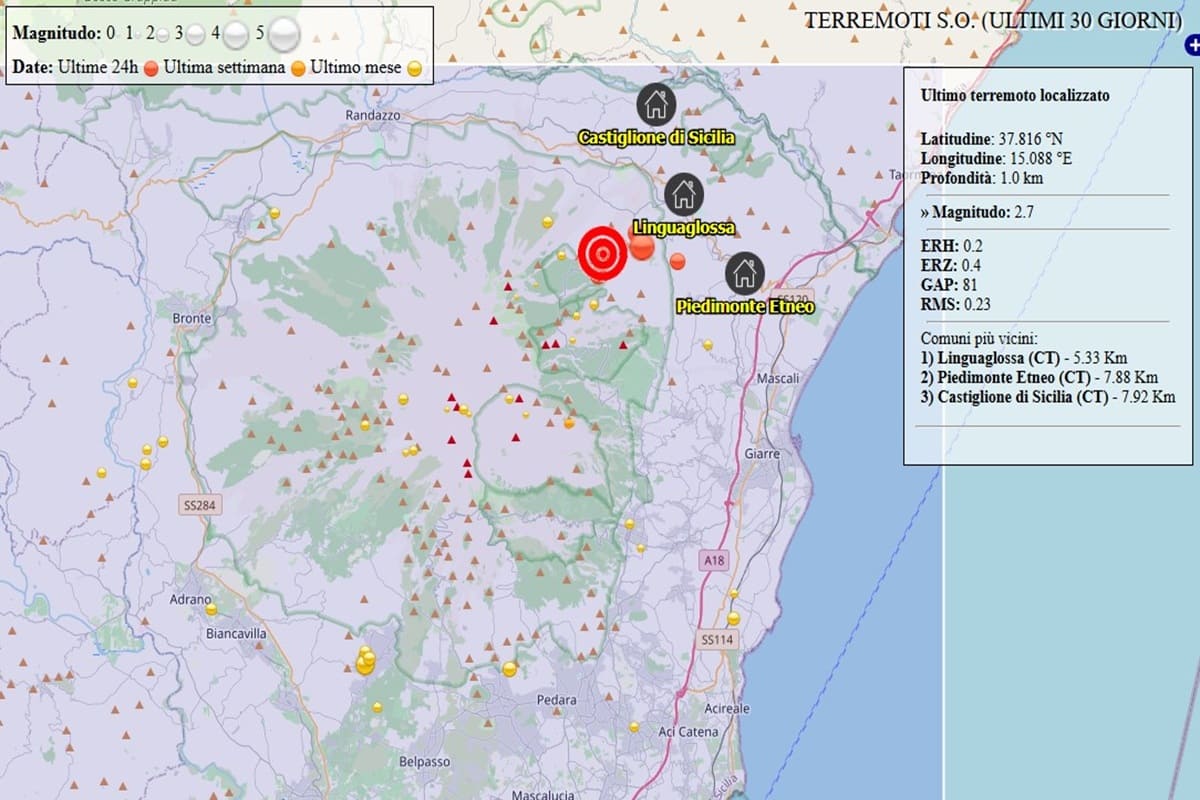
Task: Click the yellow Ultimo mese legend dot
Action: 414,69
